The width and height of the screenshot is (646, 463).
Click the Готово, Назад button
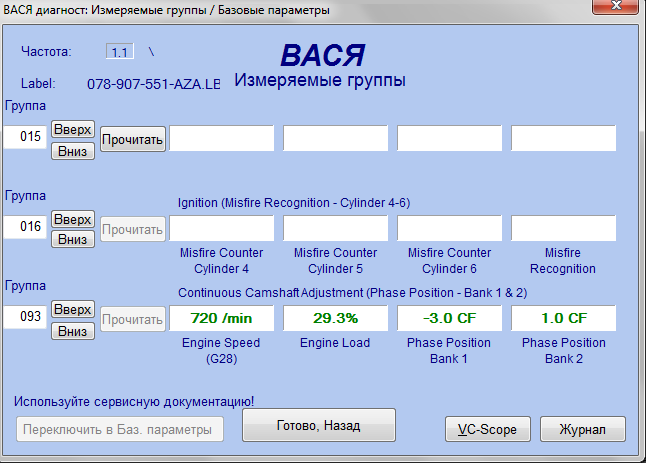[x=318, y=425]
